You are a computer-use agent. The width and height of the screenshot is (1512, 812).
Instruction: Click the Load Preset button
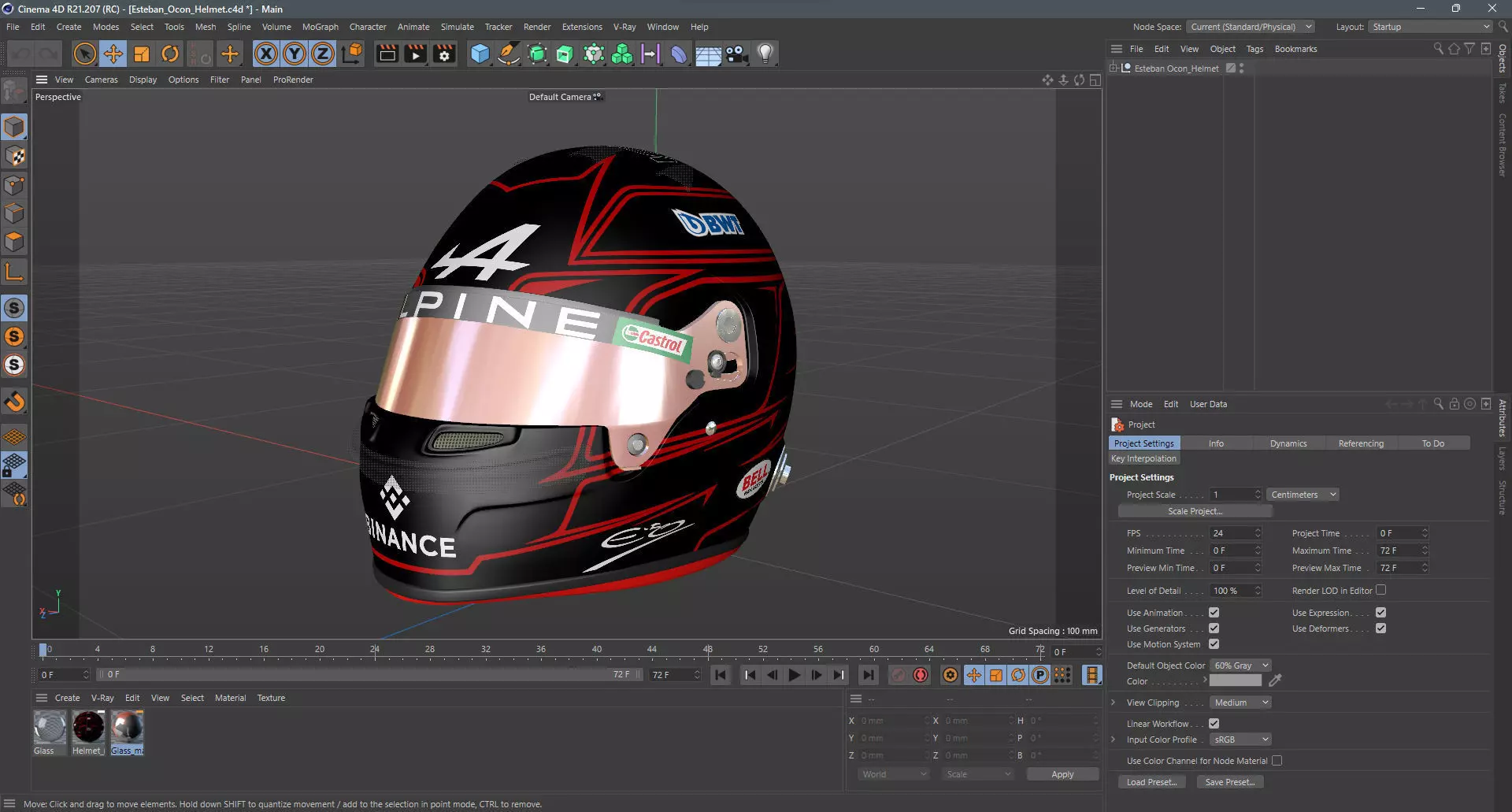coord(1151,782)
